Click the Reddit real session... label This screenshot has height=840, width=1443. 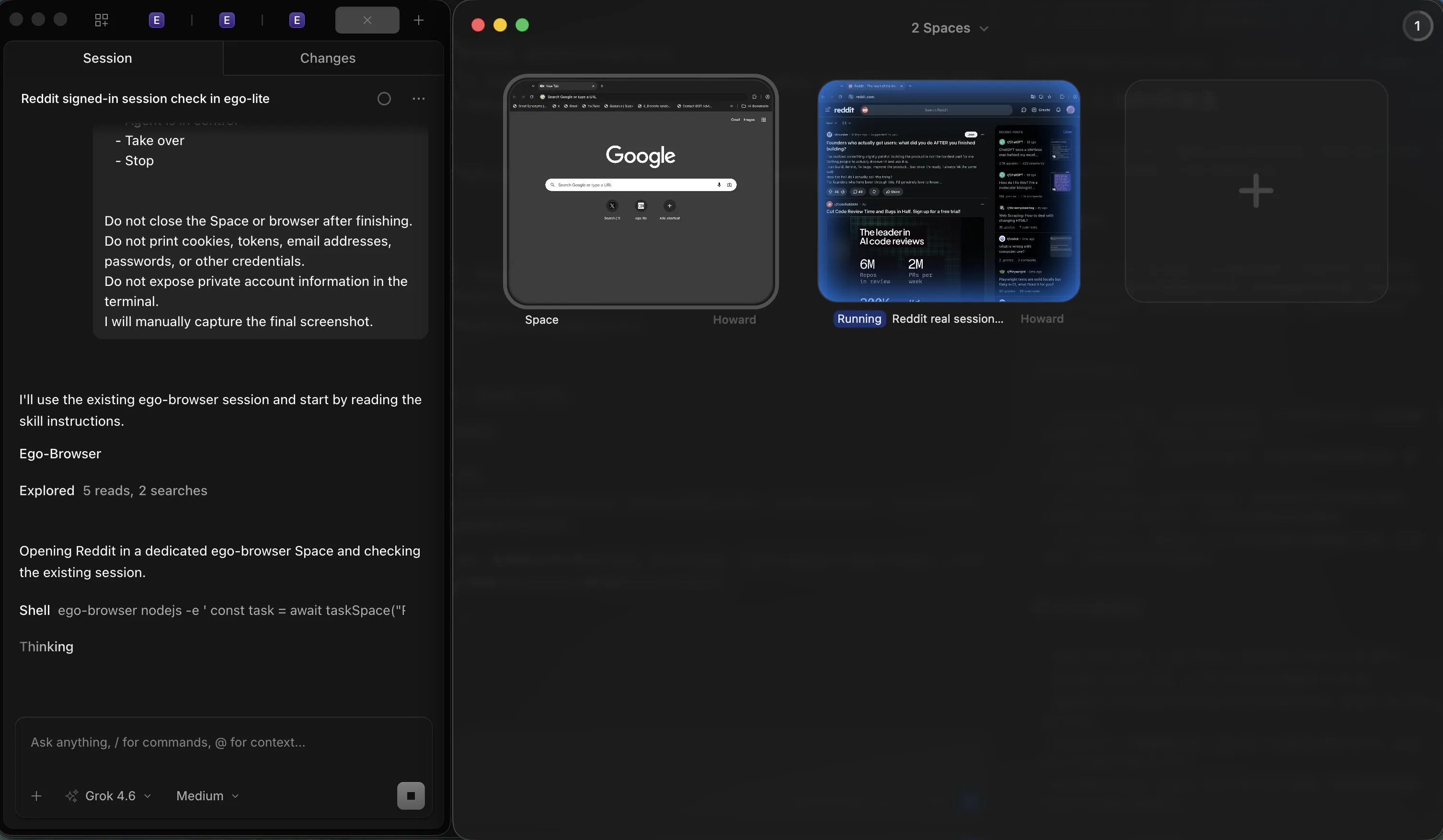[947, 319]
